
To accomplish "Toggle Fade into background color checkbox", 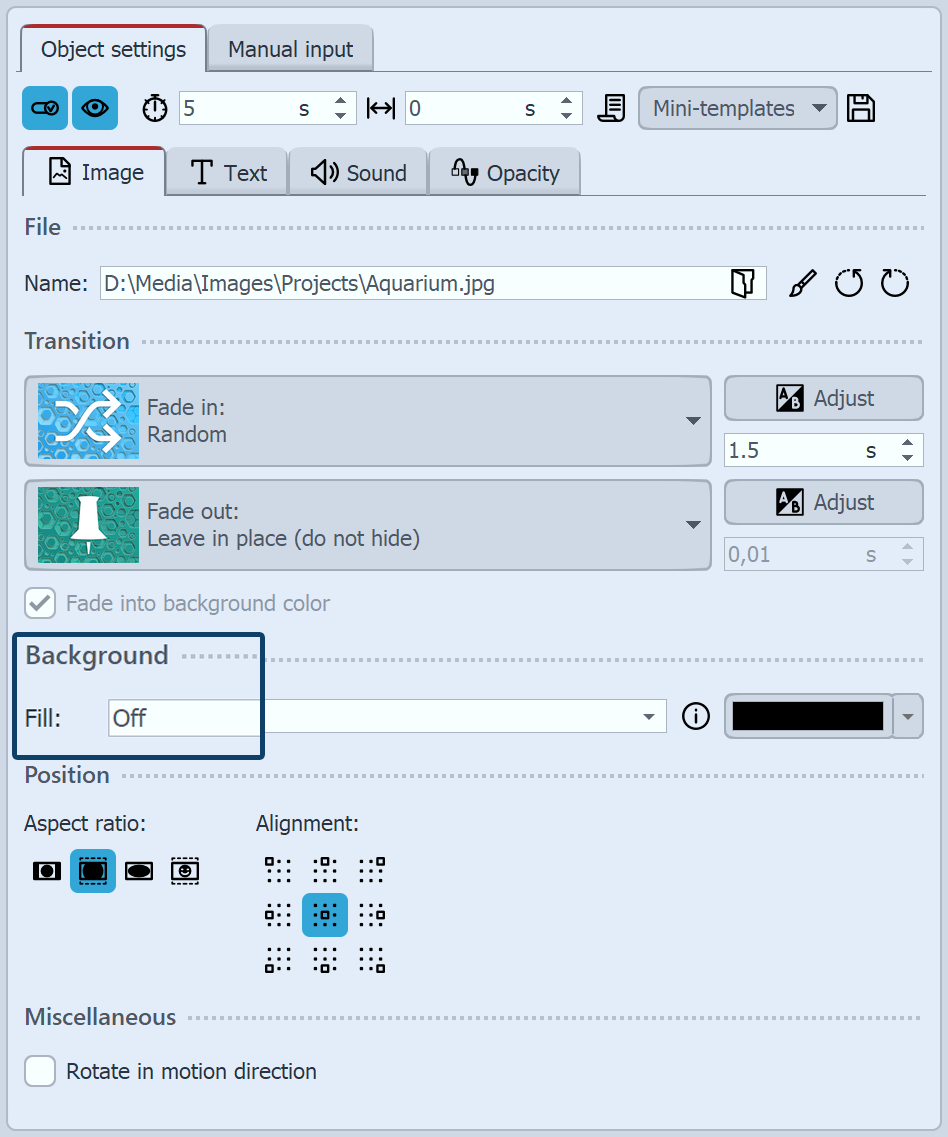I will coord(40,603).
